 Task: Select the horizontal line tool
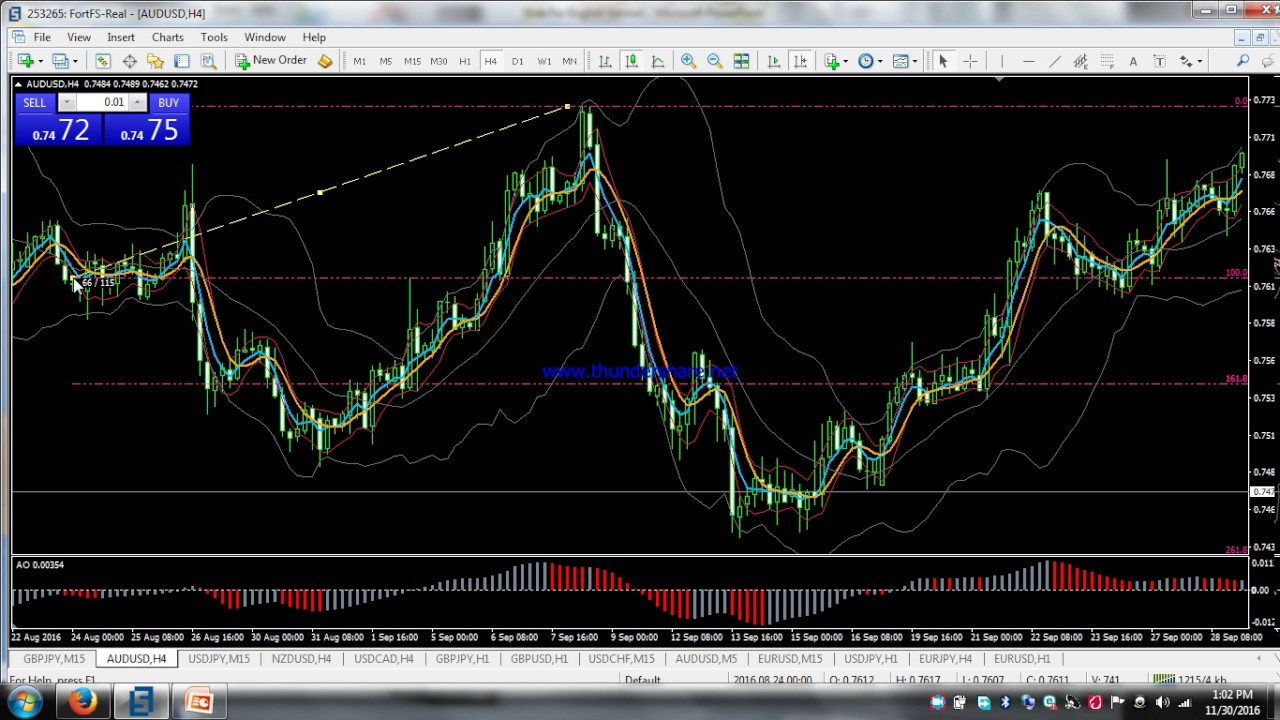click(x=1028, y=61)
